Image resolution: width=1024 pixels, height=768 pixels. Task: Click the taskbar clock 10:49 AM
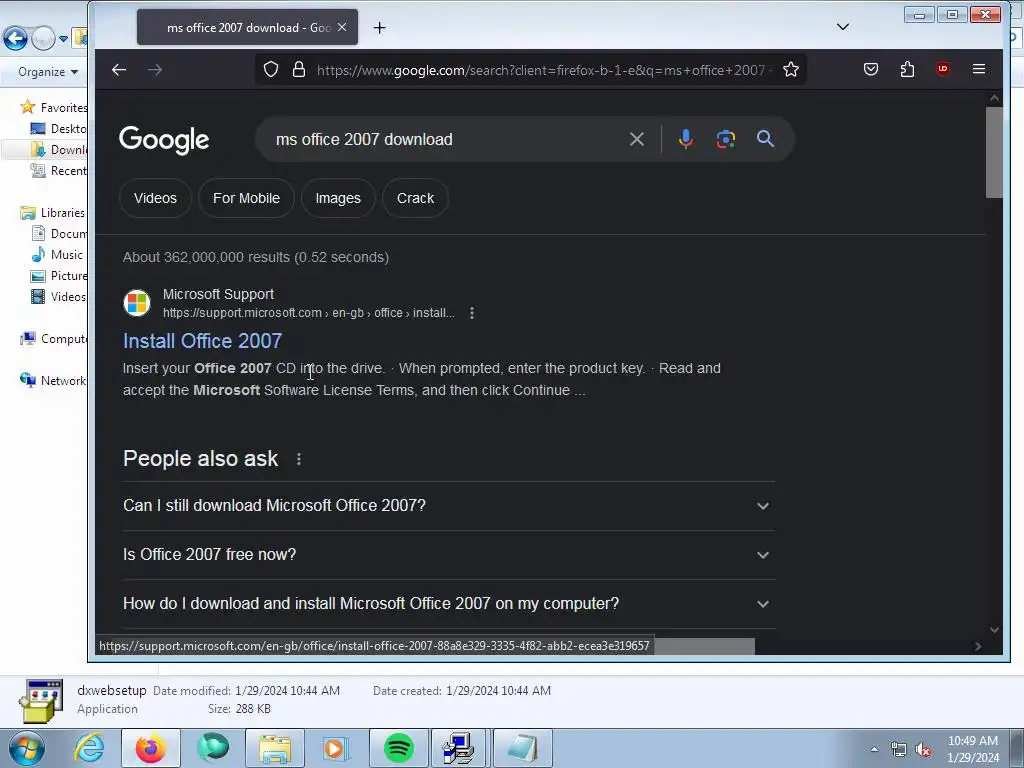(x=972, y=741)
